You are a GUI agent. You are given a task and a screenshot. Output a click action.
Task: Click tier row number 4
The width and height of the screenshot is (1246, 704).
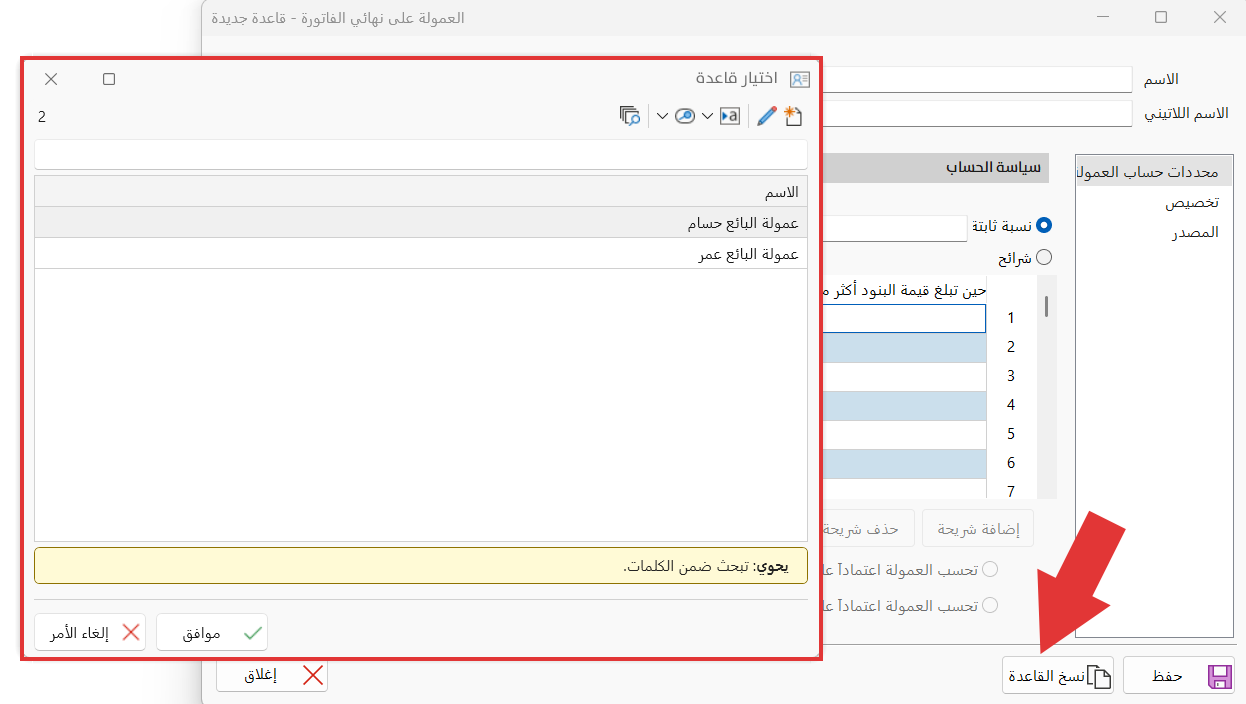coord(1011,405)
